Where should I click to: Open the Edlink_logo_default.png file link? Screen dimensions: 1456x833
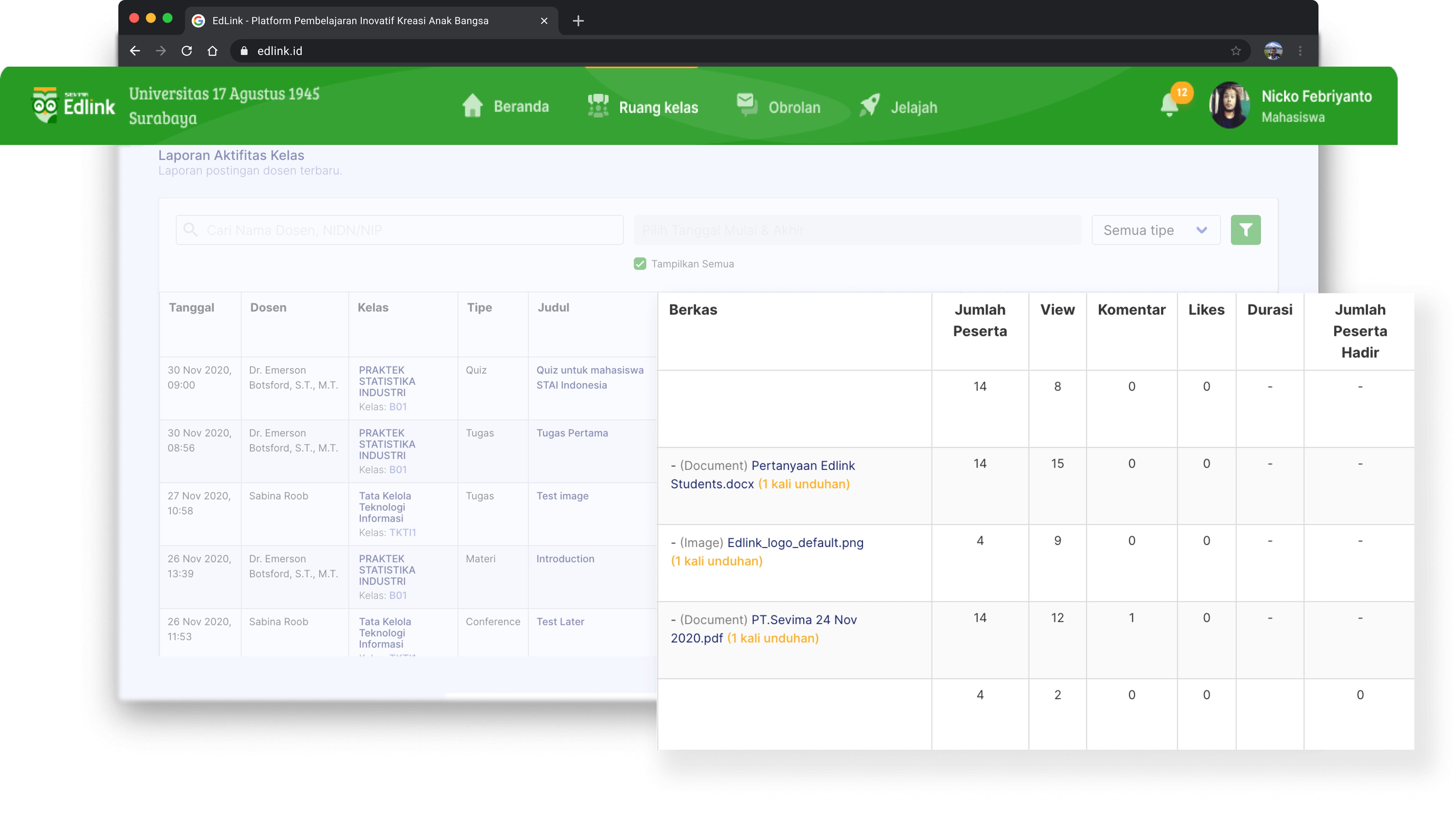click(795, 542)
